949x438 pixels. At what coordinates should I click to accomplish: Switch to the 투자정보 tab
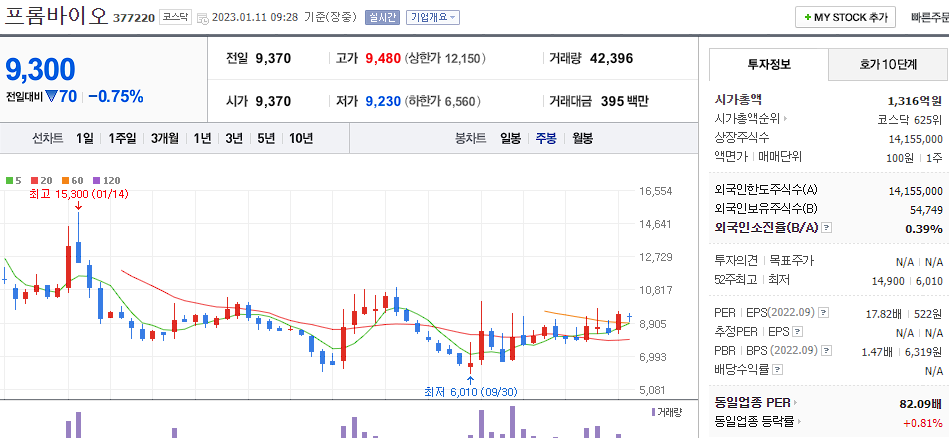[x=768, y=64]
